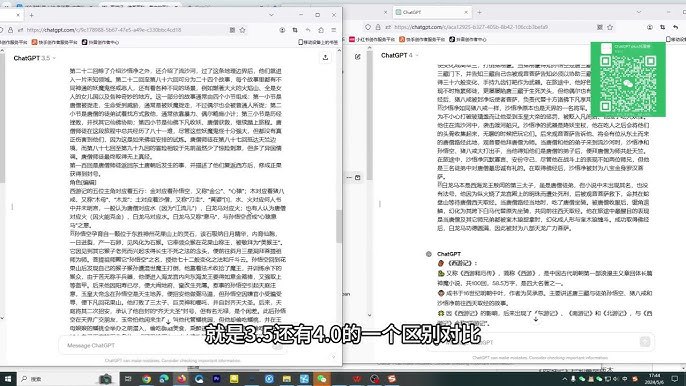Click the share chat icon in left window

click(x=325, y=57)
